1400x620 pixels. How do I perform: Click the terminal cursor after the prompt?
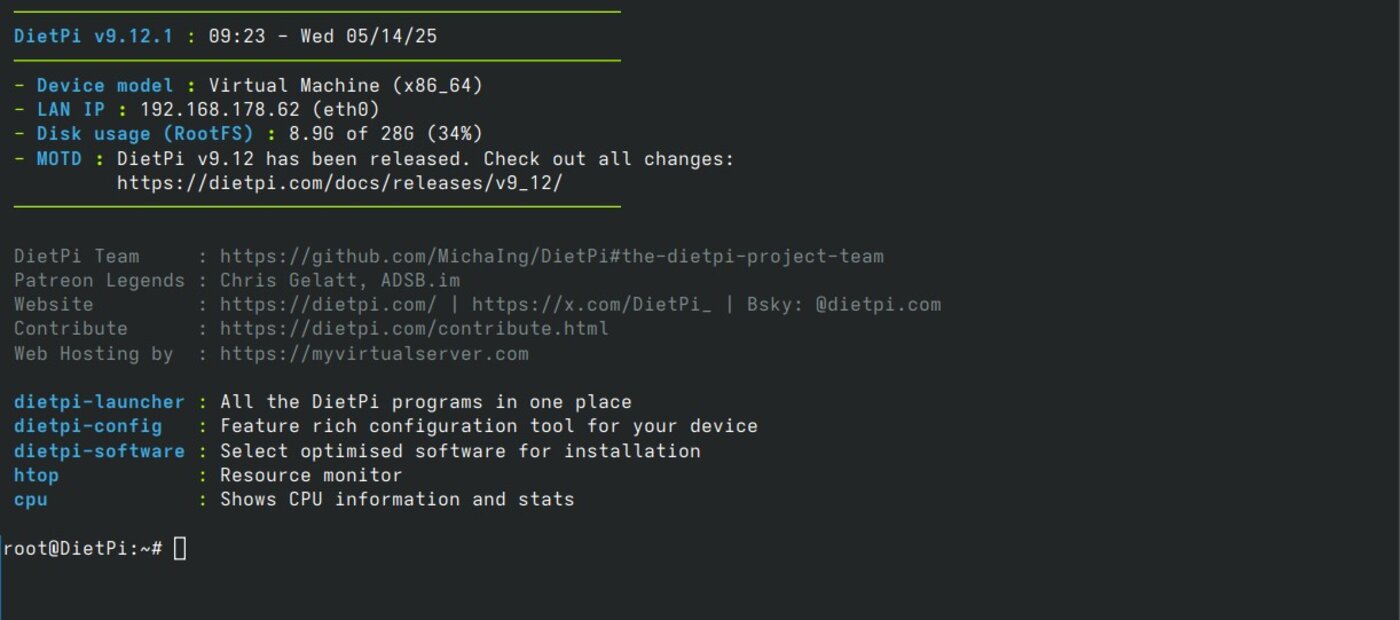(180, 548)
